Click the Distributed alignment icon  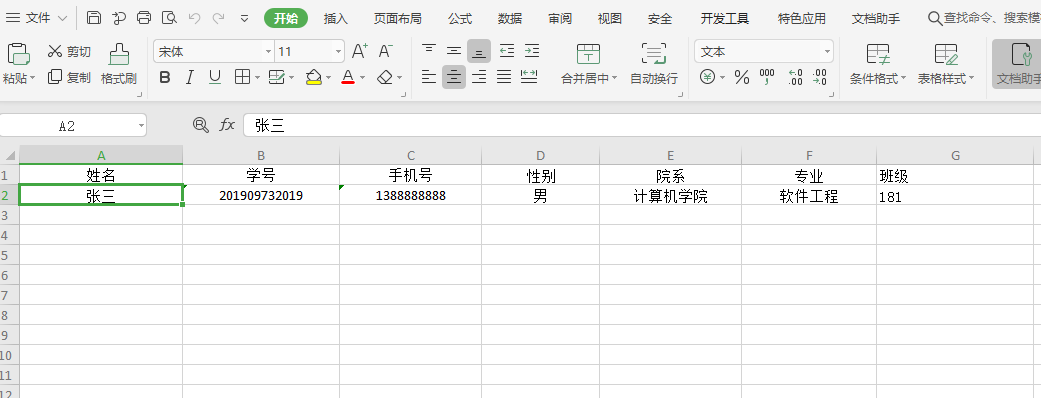(529, 77)
